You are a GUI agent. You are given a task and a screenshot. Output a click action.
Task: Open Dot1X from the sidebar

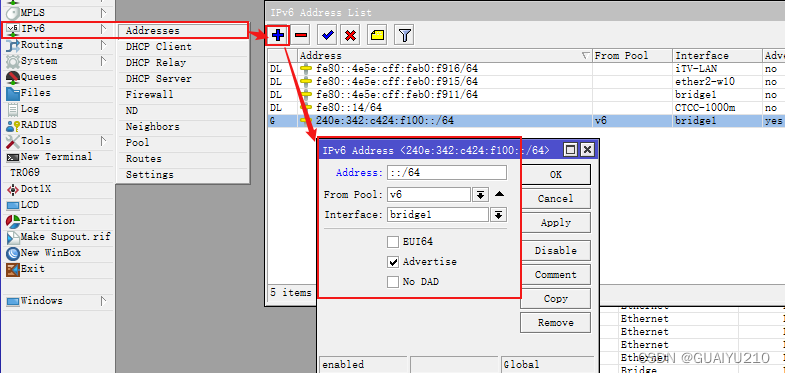[57, 189]
